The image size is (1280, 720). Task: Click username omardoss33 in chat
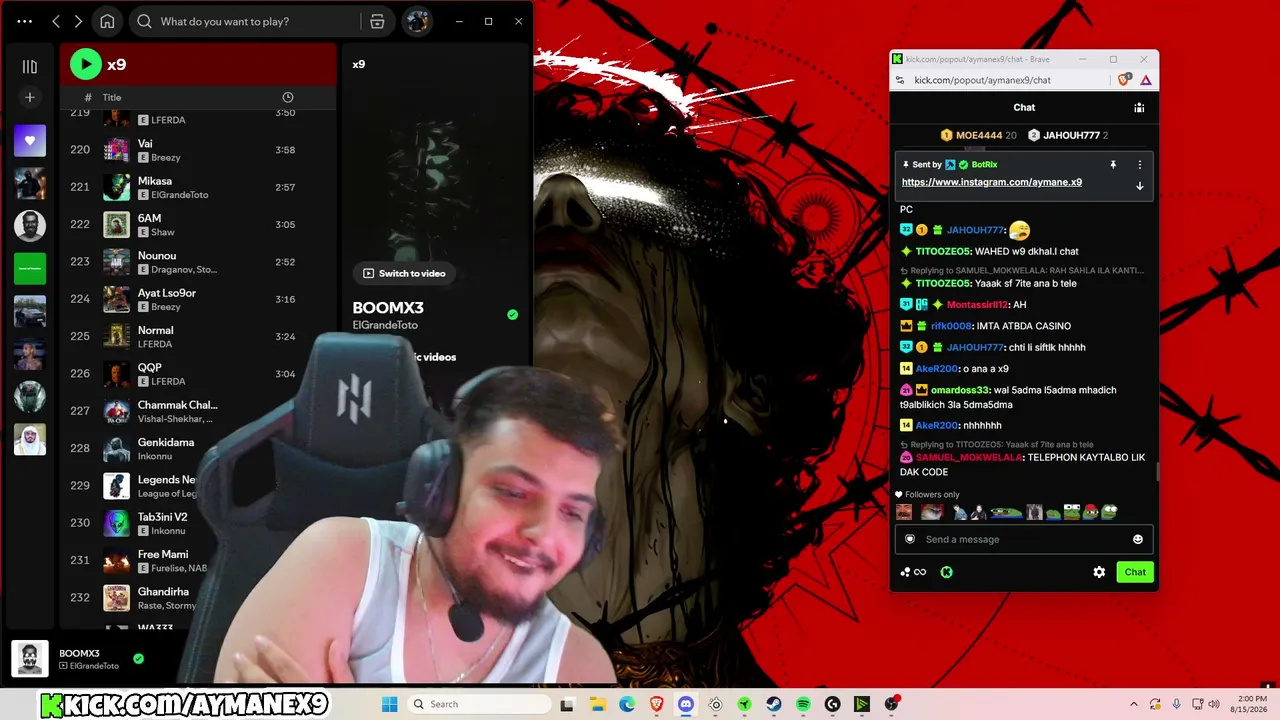[x=960, y=390]
